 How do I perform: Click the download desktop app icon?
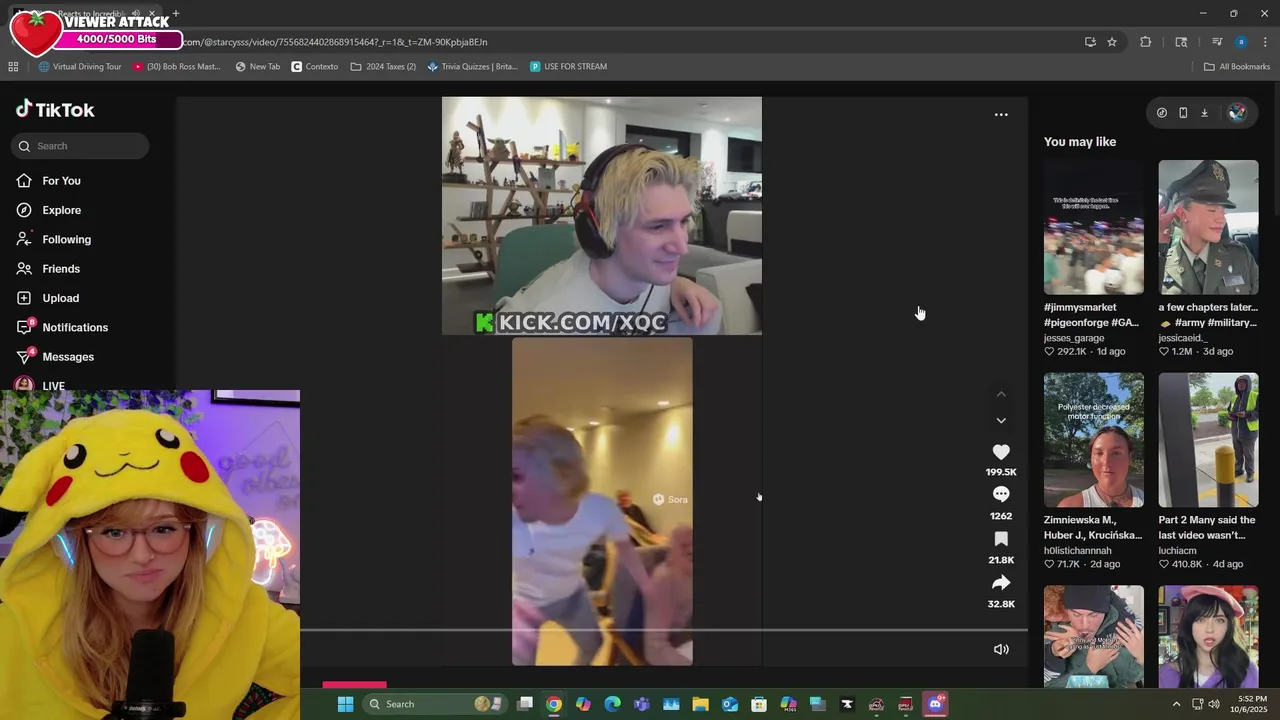click(1204, 113)
